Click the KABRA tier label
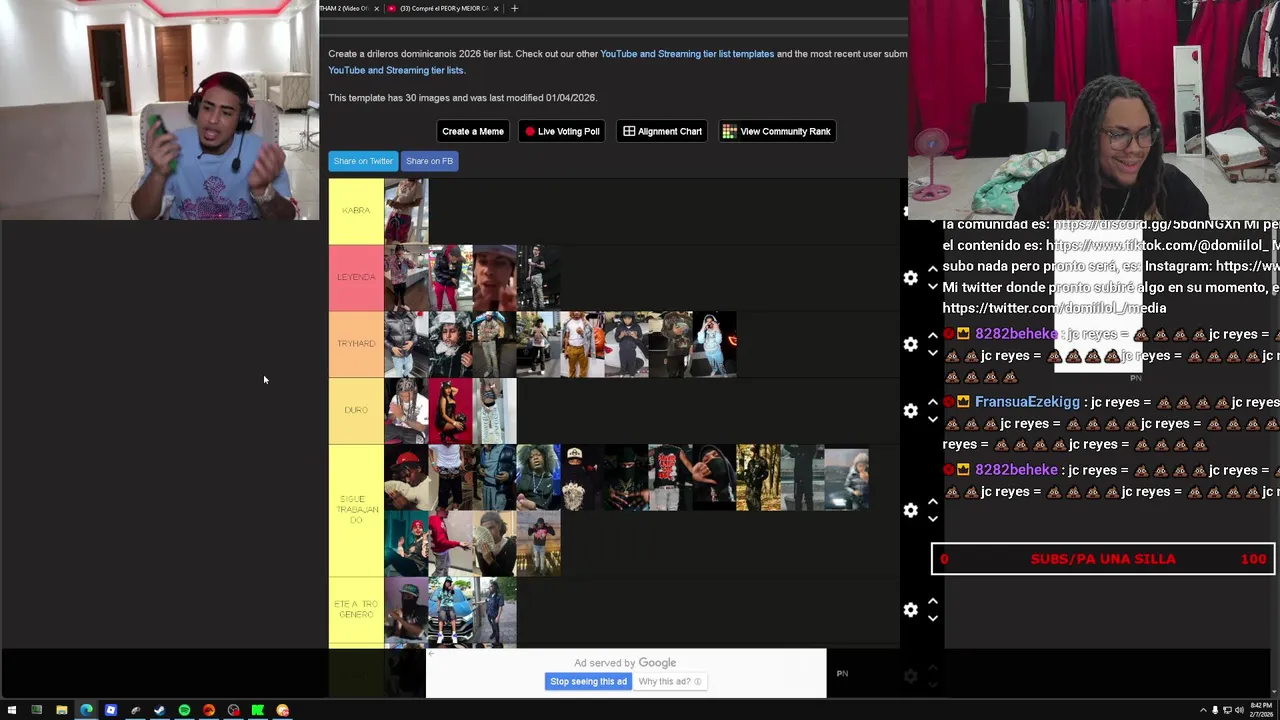The image size is (1280, 720). 356,211
